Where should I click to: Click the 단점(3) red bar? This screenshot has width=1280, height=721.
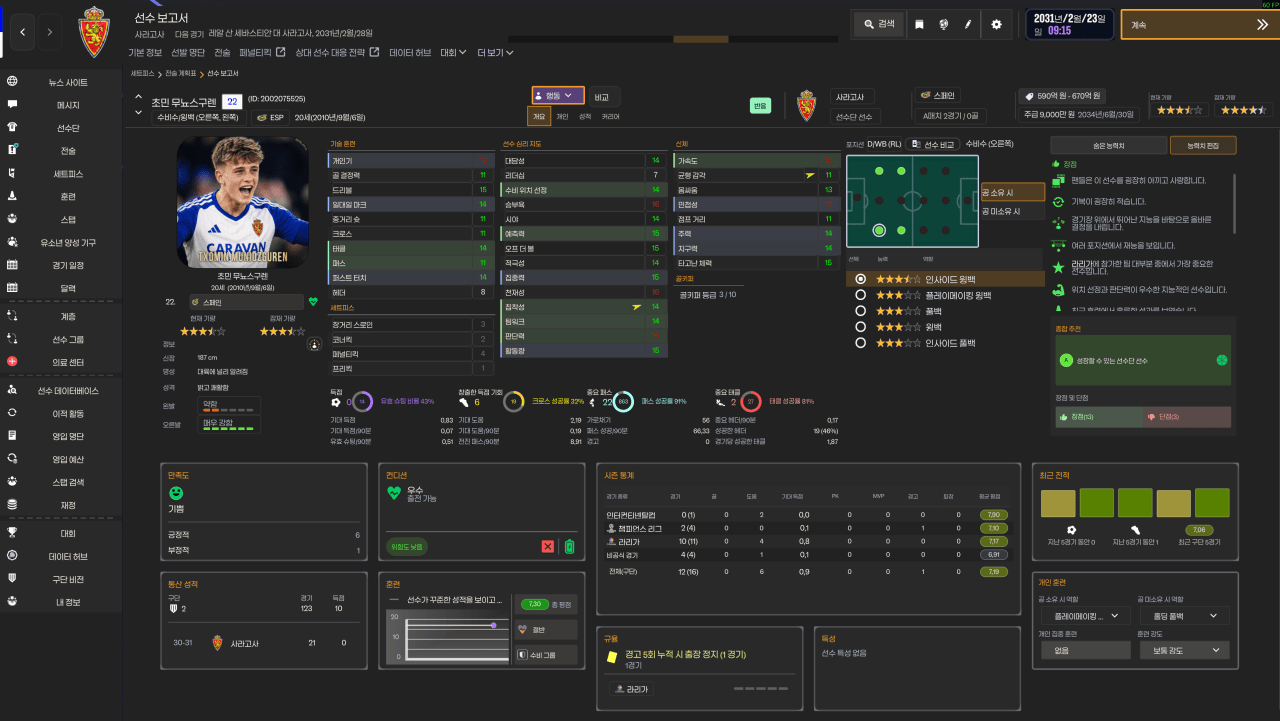(1185, 416)
